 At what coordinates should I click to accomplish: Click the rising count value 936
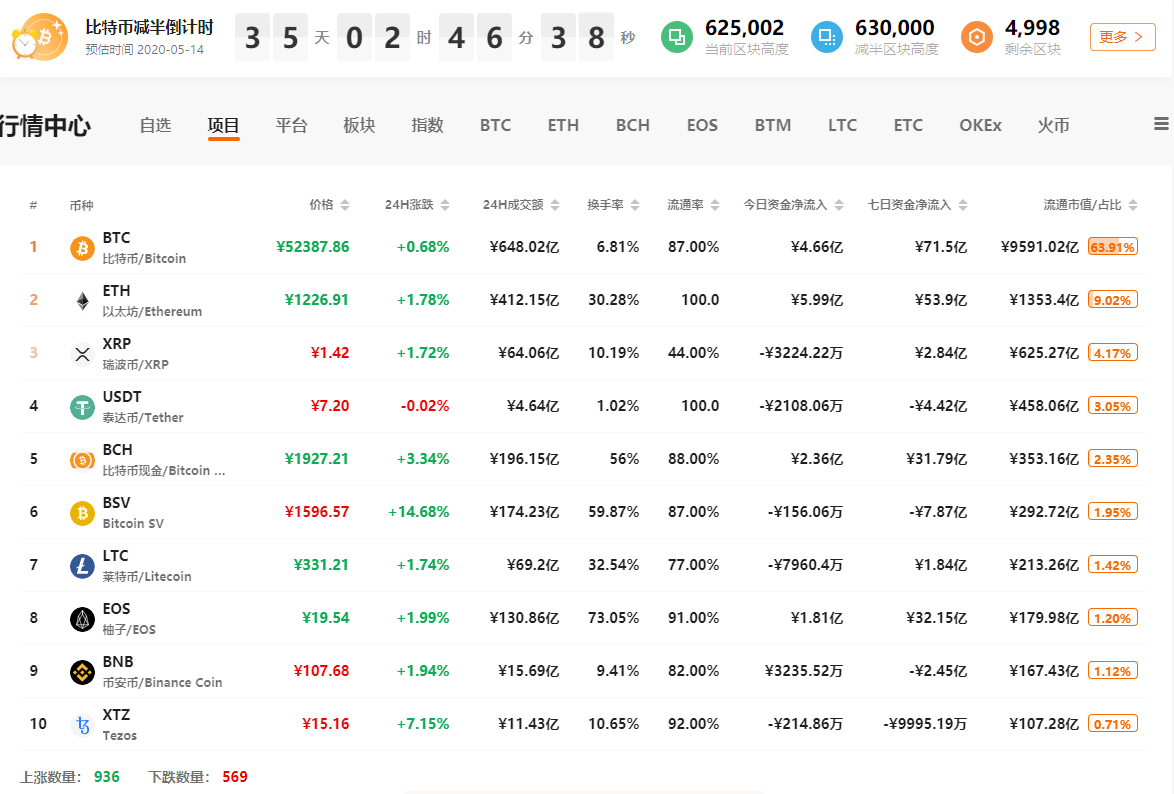tap(106, 777)
